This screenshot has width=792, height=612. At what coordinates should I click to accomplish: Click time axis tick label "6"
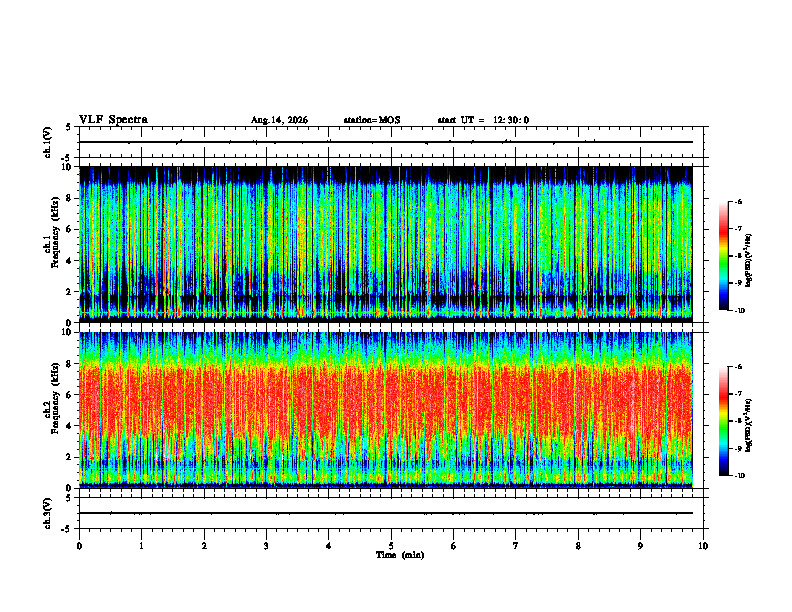tap(454, 546)
